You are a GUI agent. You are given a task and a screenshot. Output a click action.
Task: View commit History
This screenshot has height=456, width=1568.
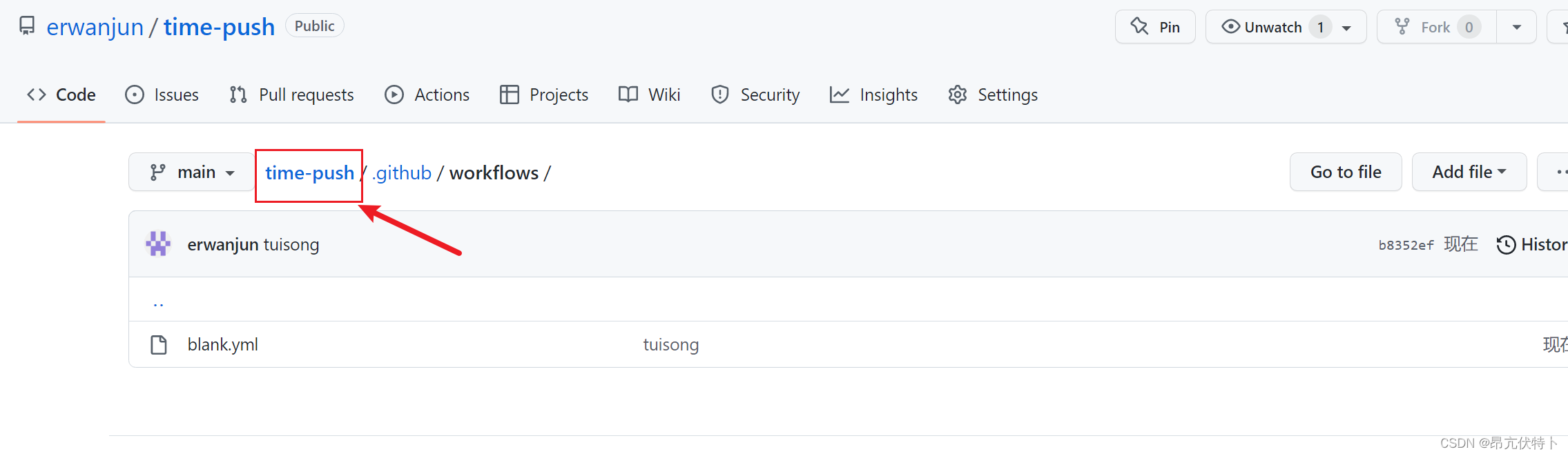[x=1532, y=244]
